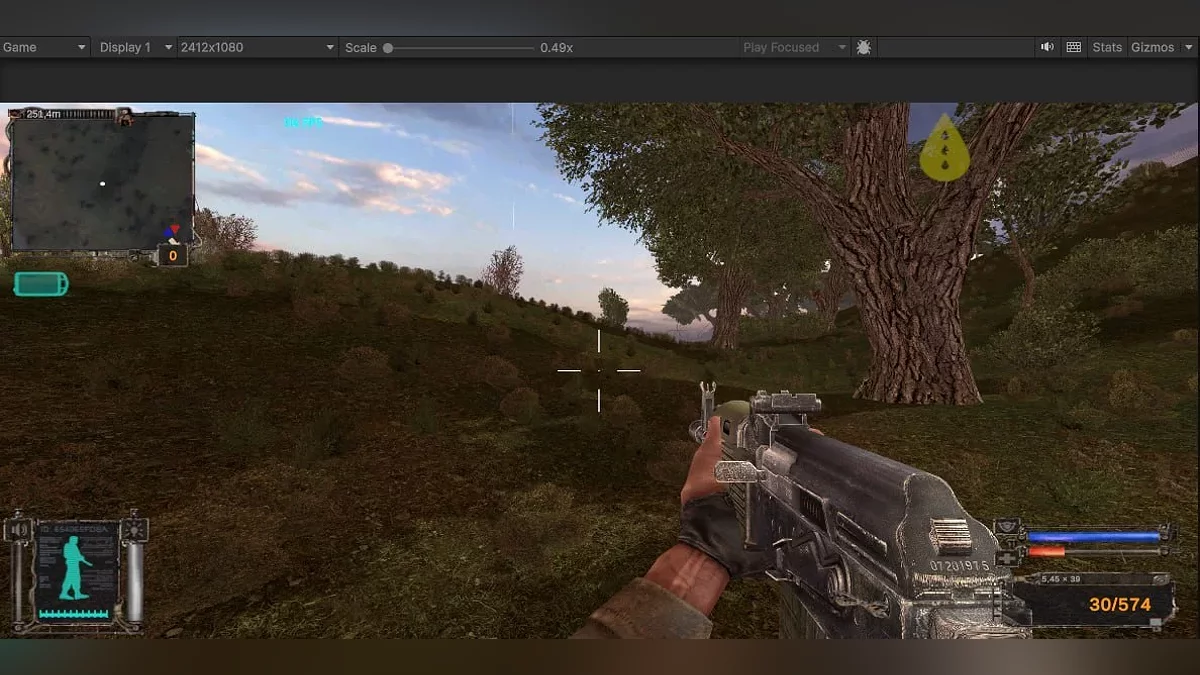Mute game audio with the speaker icon
1200x675 pixels.
pyautogui.click(x=1047, y=47)
